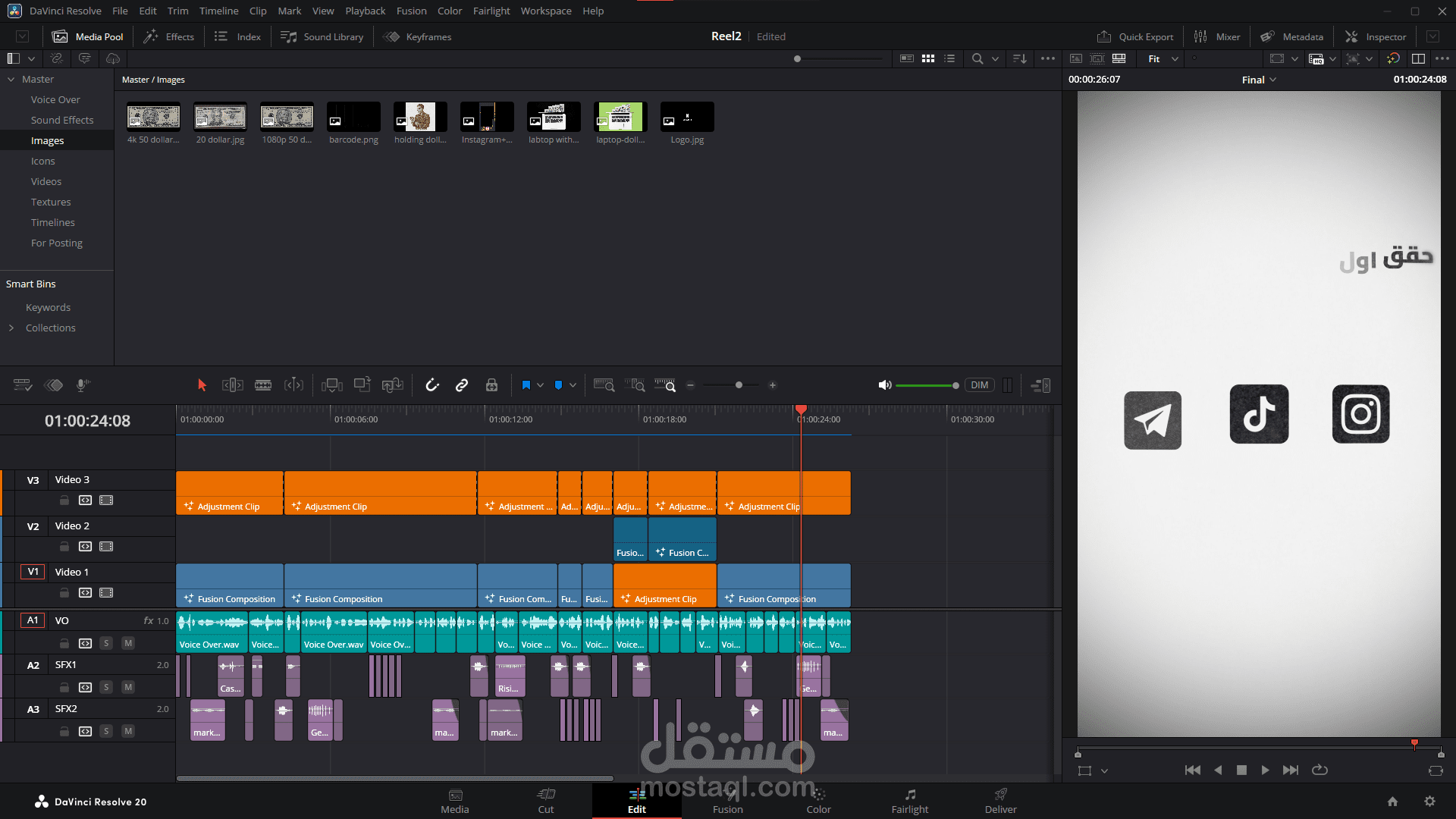Screen dimensions: 1456x819
Task: Open the Final timeline name dropdown
Action: pos(1259,80)
